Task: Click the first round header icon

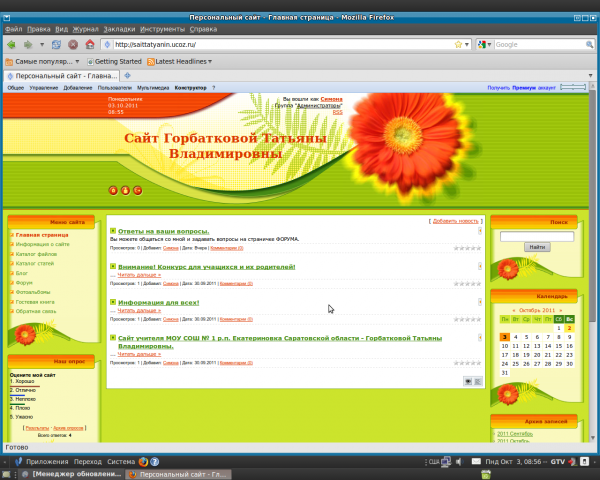Action: pos(113,190)
